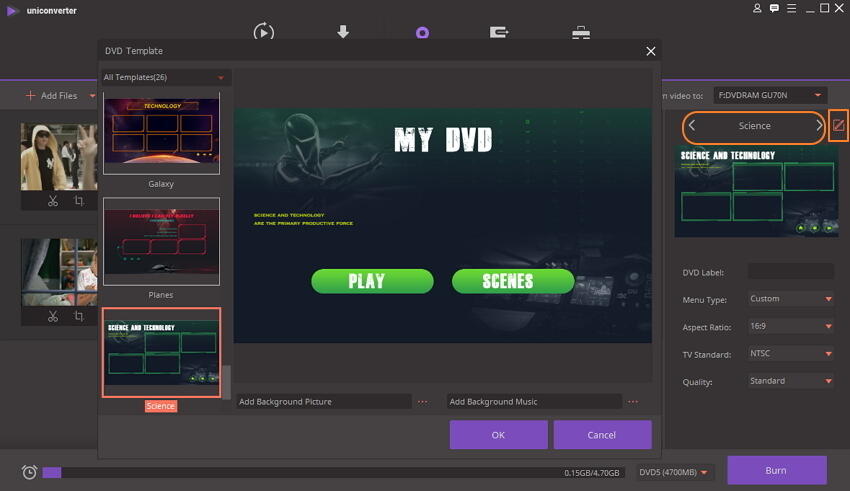Open the Quality Standard dropdown

[790, 381]
